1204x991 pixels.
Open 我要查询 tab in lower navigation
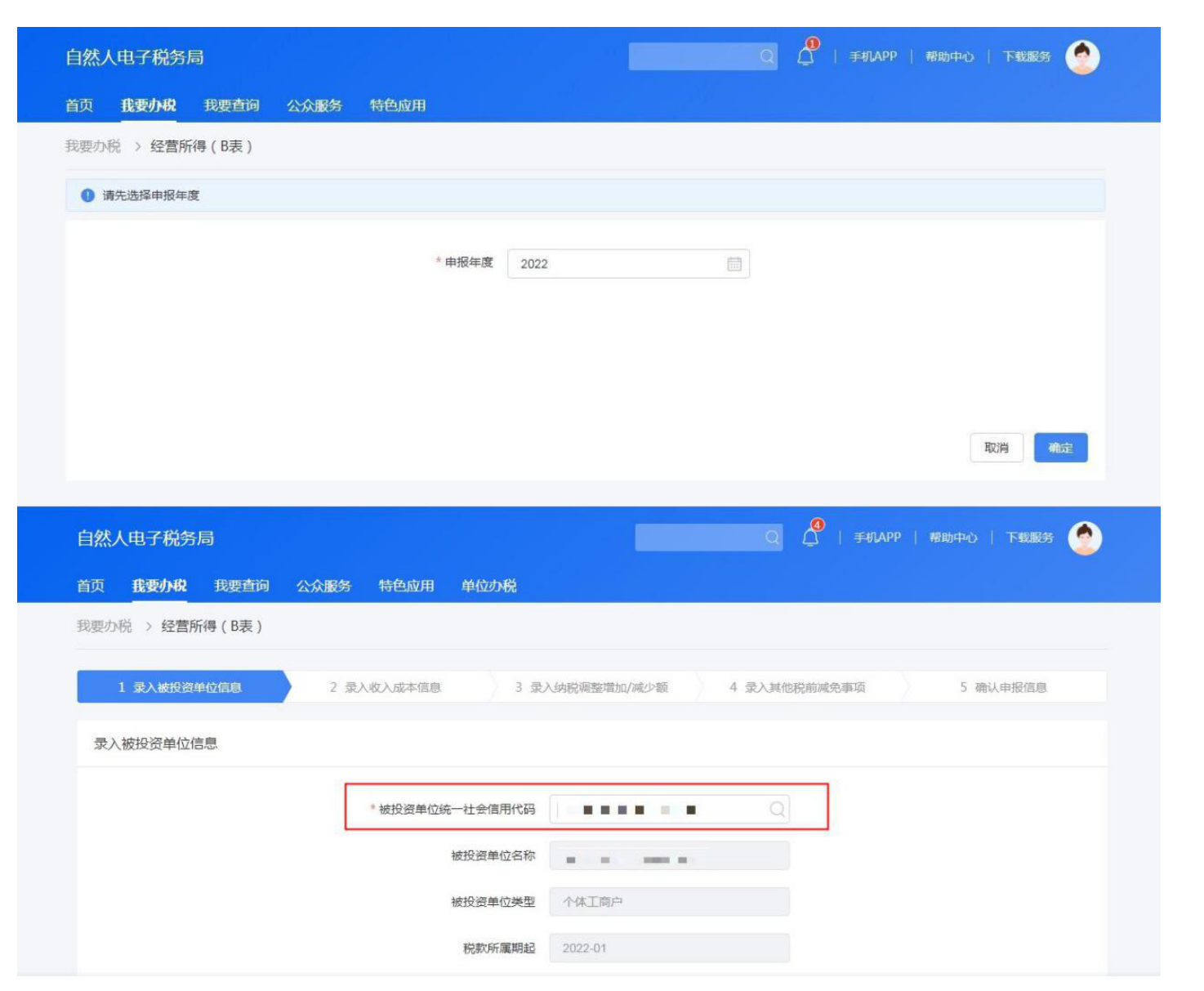(242, 586)
